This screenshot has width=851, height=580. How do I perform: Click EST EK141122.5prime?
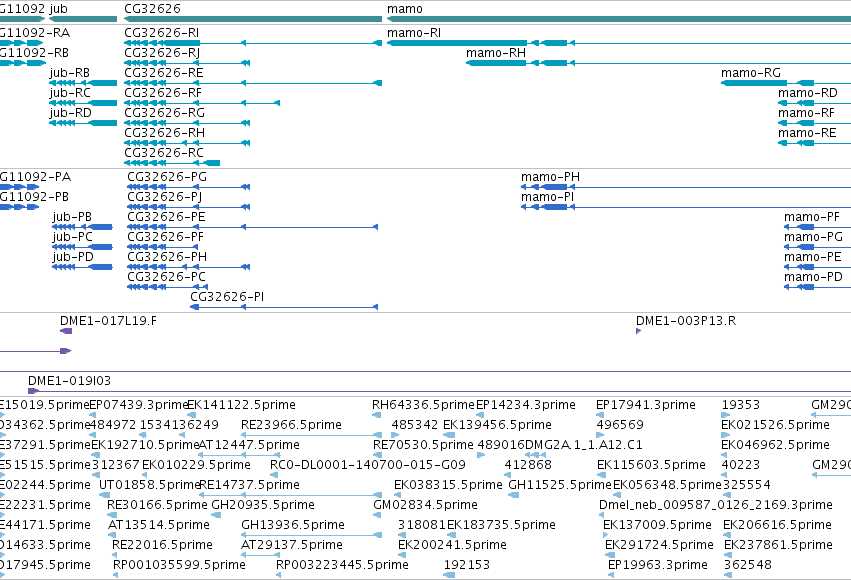click(241, 405)
